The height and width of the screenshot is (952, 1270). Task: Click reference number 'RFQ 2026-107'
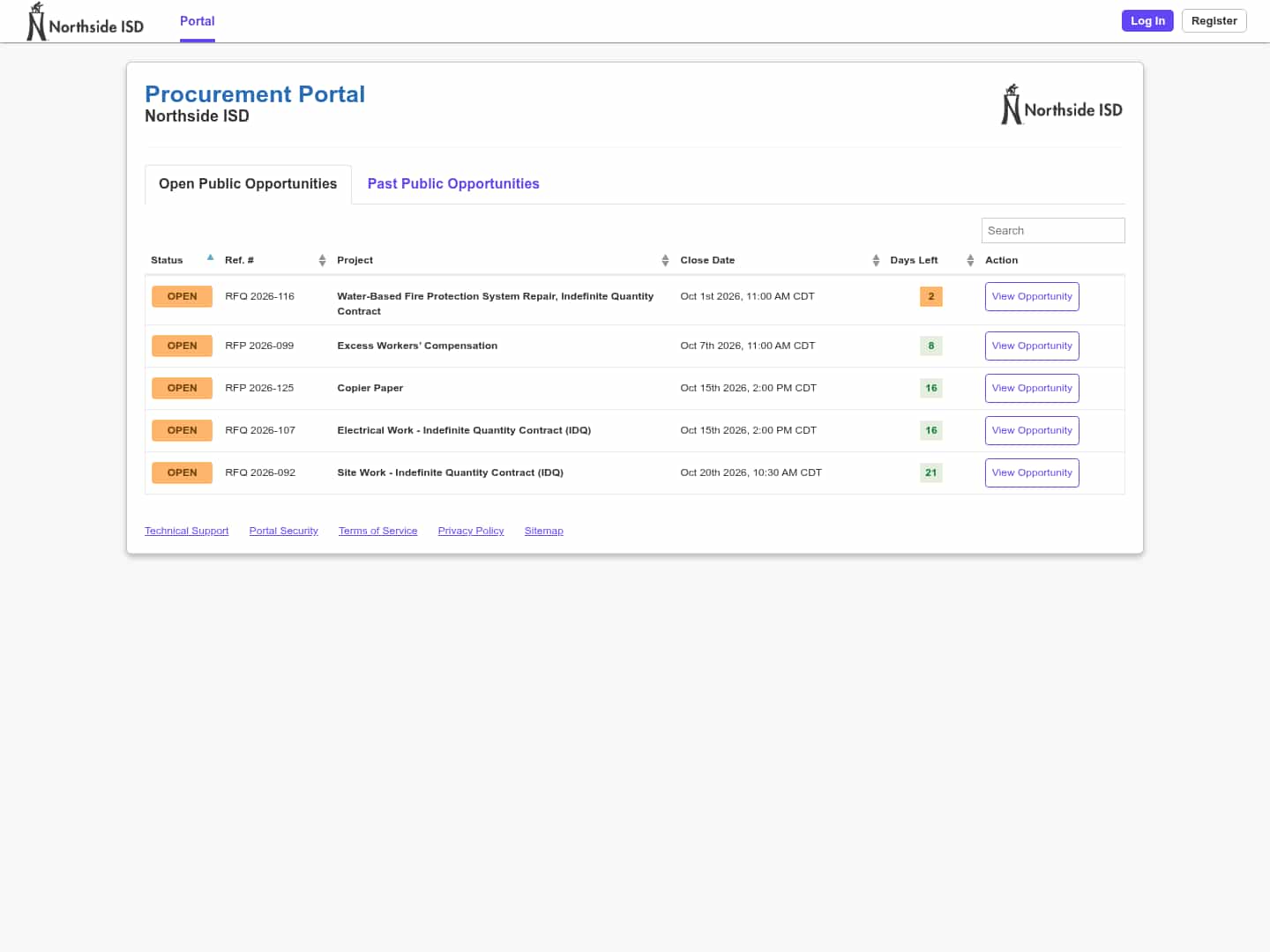point(260,431)
